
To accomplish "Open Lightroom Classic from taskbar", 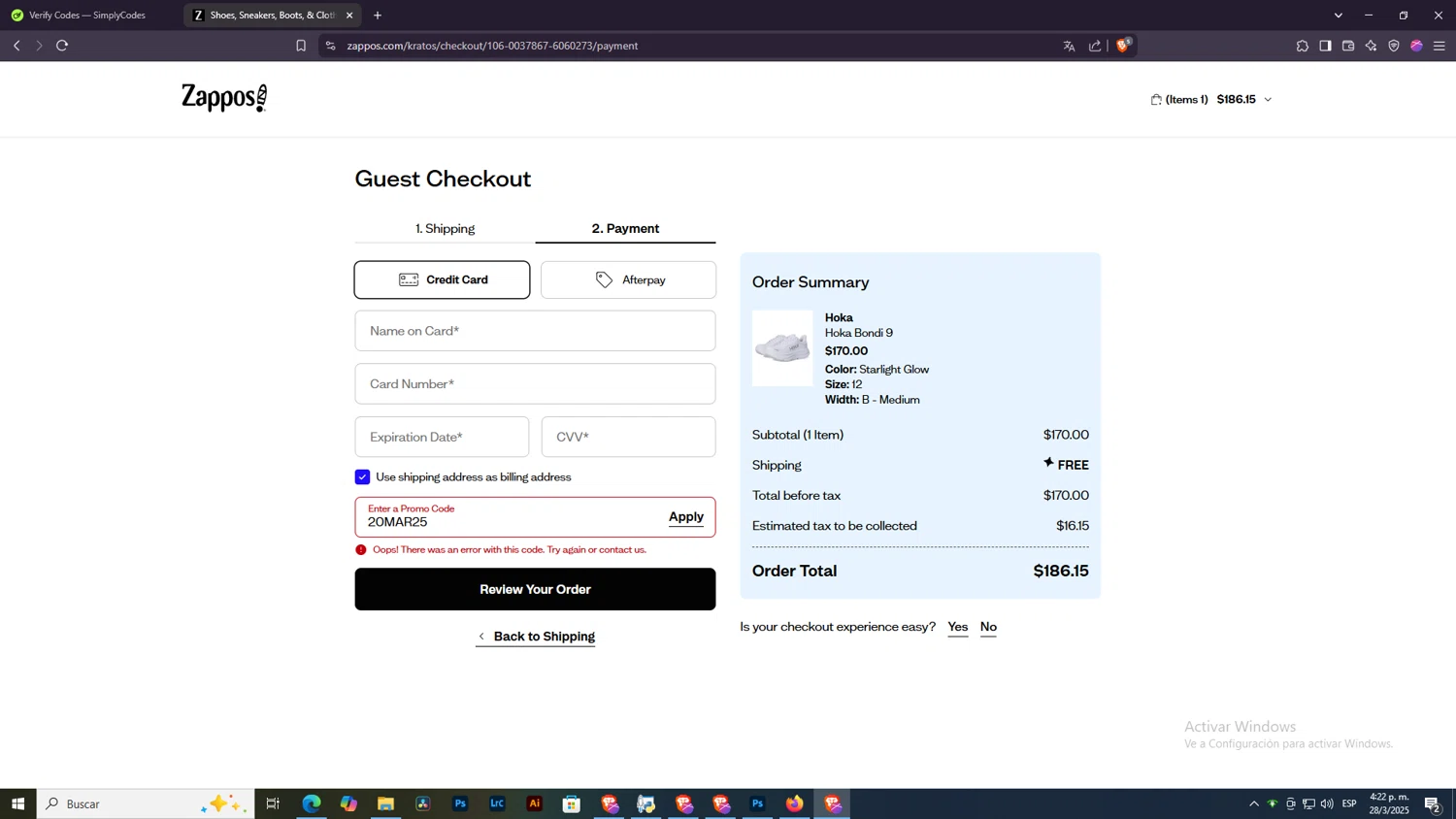I will pyautogui.click(x=497, y=803).
